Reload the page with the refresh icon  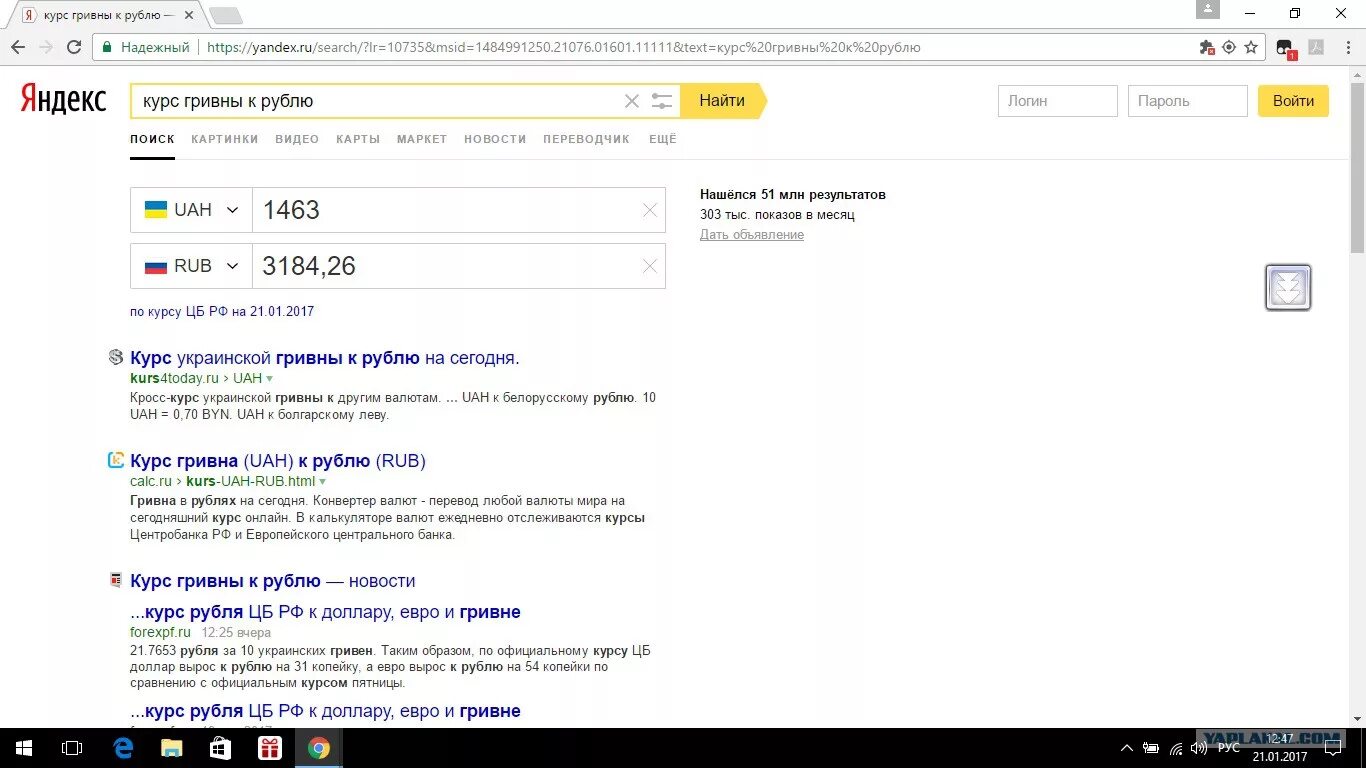click(x=74, y=47)
